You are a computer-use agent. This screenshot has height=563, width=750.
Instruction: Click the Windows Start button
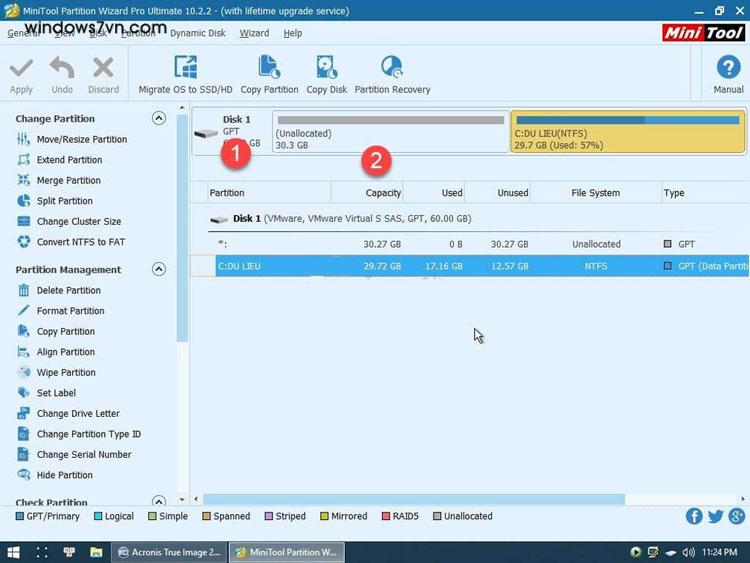(x=13, y=552)
